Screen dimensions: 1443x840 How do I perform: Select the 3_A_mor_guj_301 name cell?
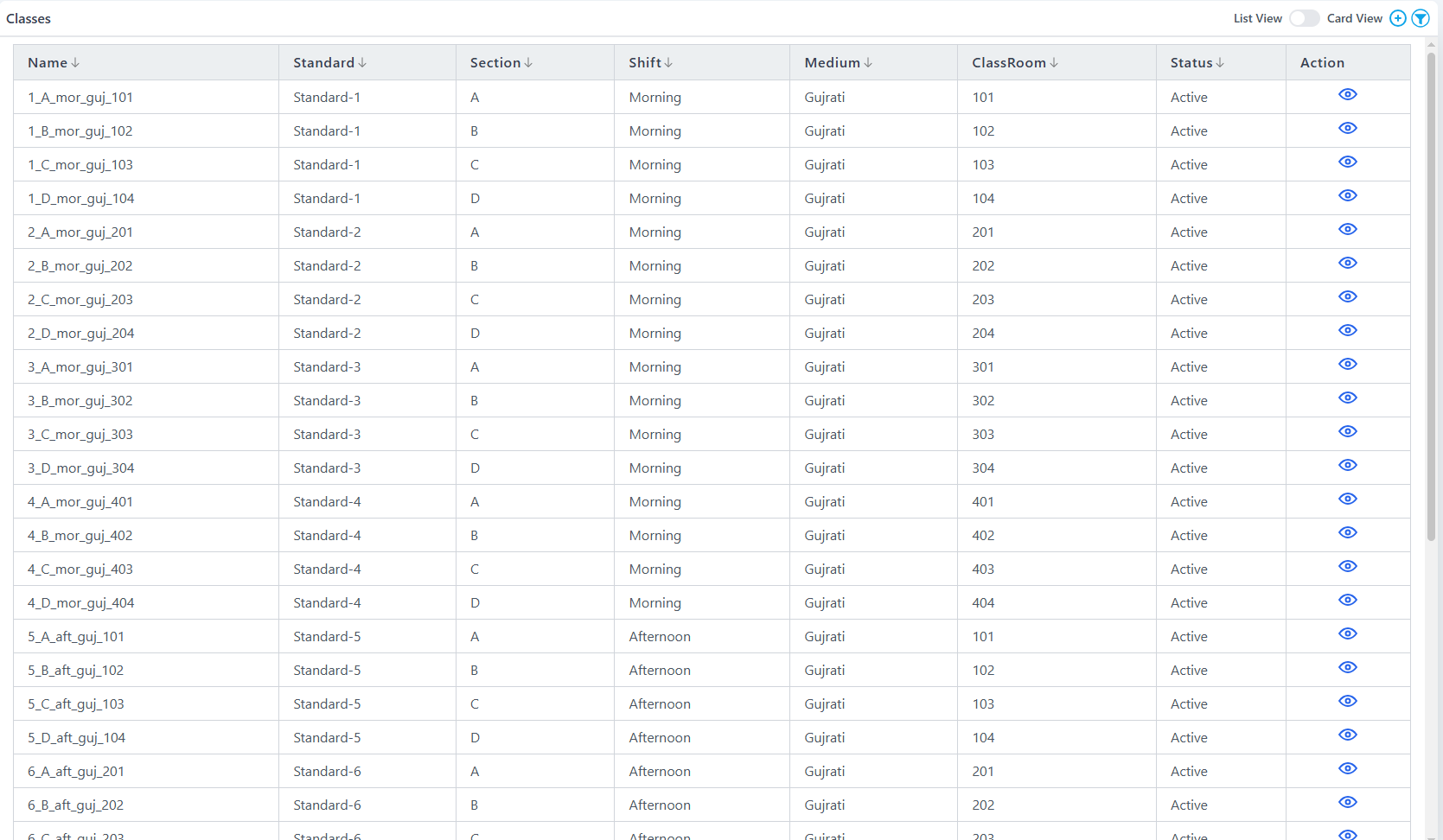click(80, 367)
